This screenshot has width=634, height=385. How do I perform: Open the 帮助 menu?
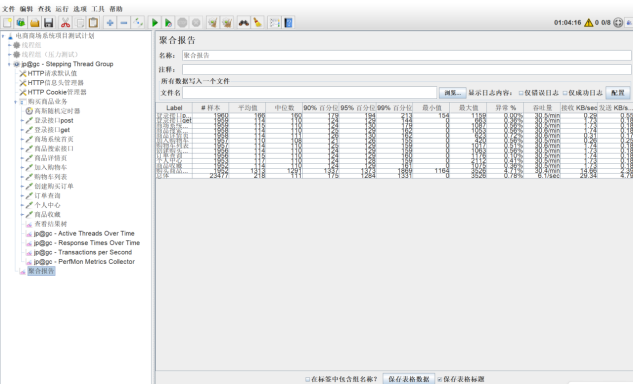(116, 9)
